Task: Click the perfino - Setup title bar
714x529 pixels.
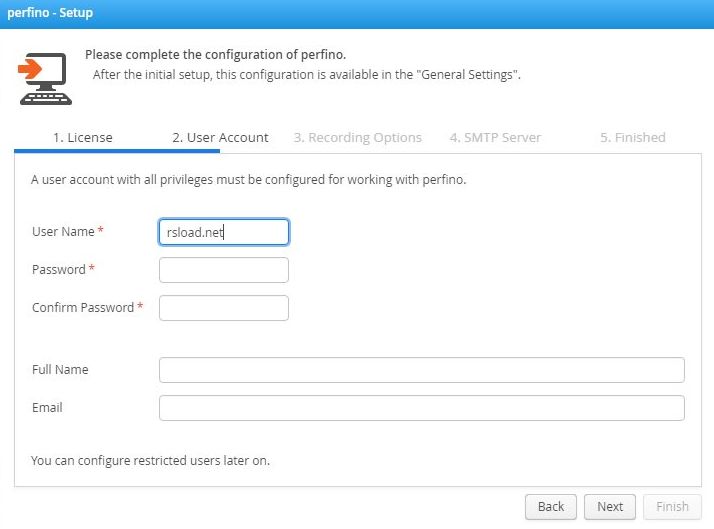Action: coord(356,14)
